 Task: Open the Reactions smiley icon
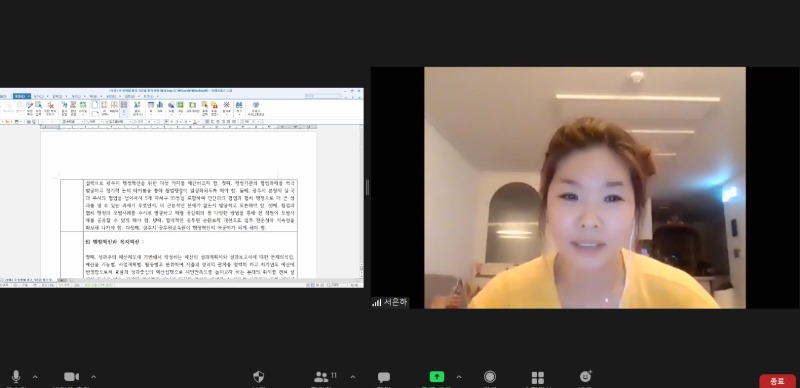[x=586, y=376]
